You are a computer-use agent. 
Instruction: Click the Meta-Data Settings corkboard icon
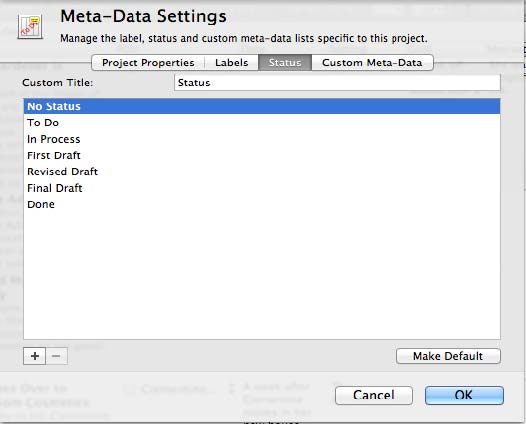30,27
